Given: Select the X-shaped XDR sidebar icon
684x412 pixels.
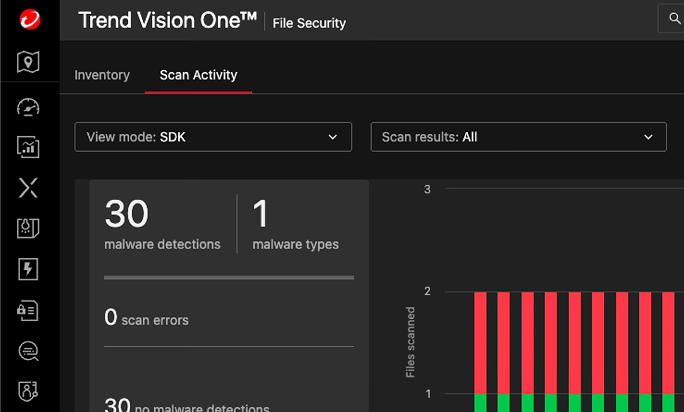Looking at the screenshot, I should pyautogui.click(x=29, y=187).
